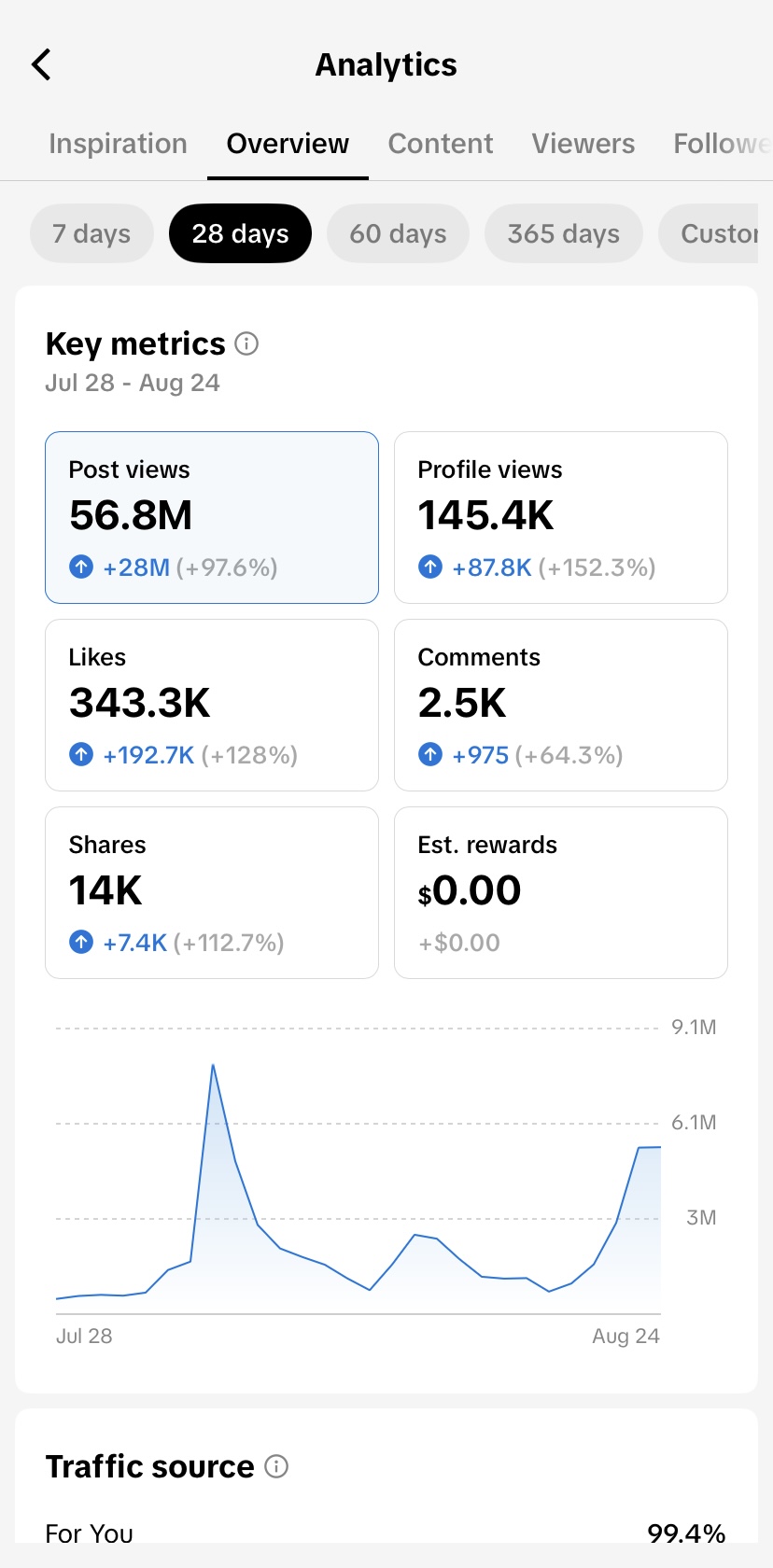Tap the back arrow icon
The width and height of the screenshot is (773, 1568).
(41, 64)
